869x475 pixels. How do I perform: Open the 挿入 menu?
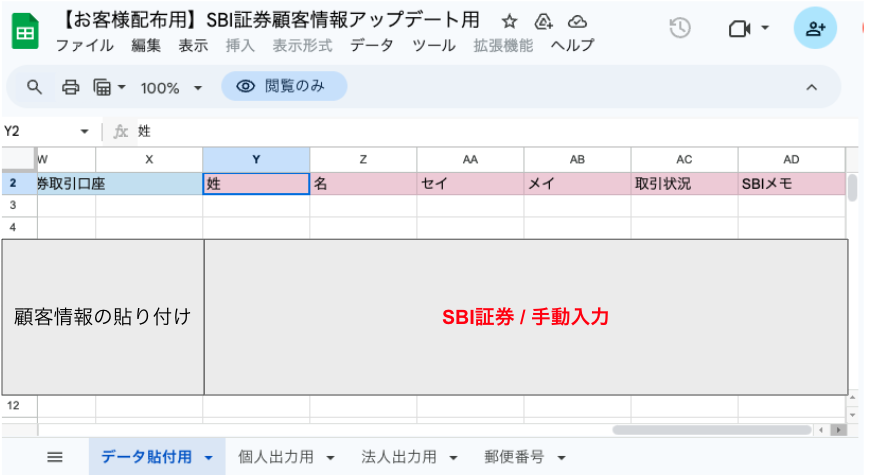[240, 45]
